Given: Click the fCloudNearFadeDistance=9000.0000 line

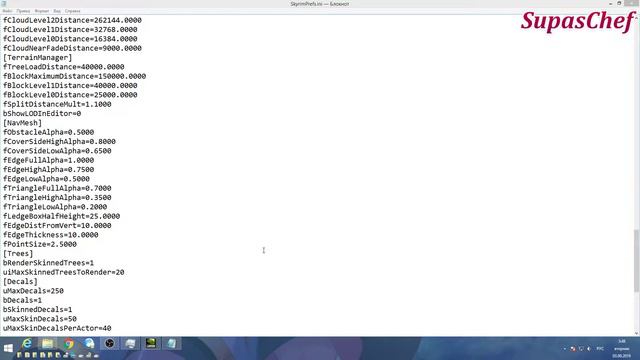Looking at the screenshot, I should click(x=72, y=48).
